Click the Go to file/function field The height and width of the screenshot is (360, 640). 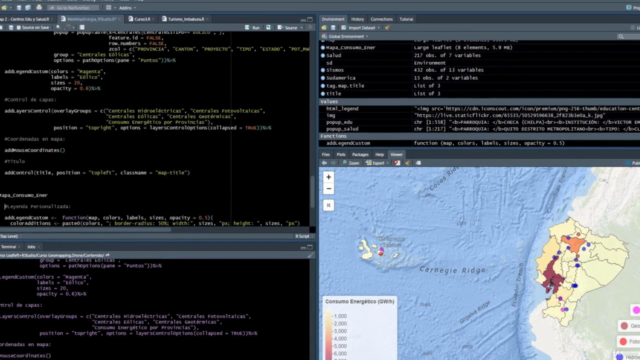pos(73,7)
